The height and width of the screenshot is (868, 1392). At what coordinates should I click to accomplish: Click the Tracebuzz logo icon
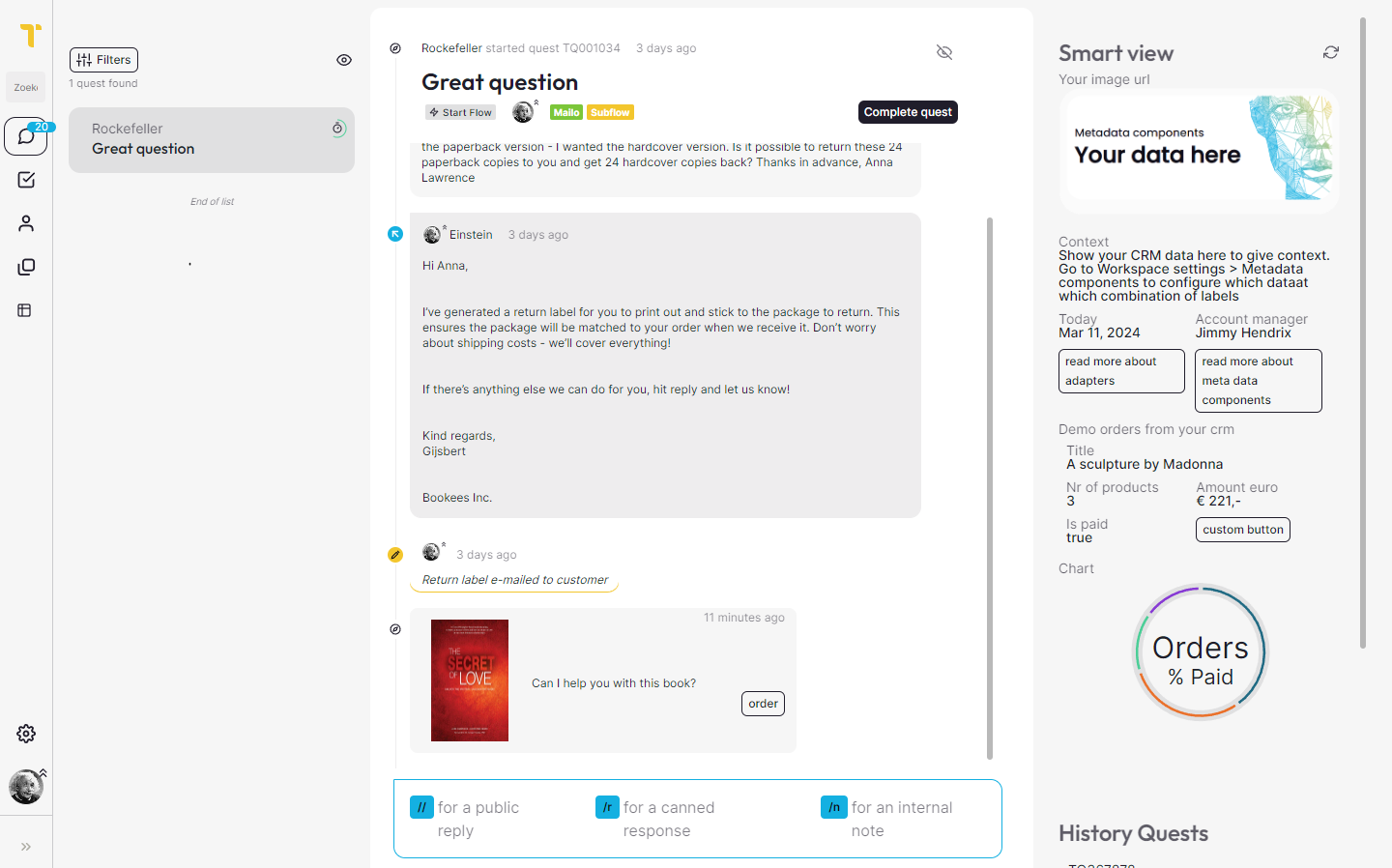tap(31, 35)
